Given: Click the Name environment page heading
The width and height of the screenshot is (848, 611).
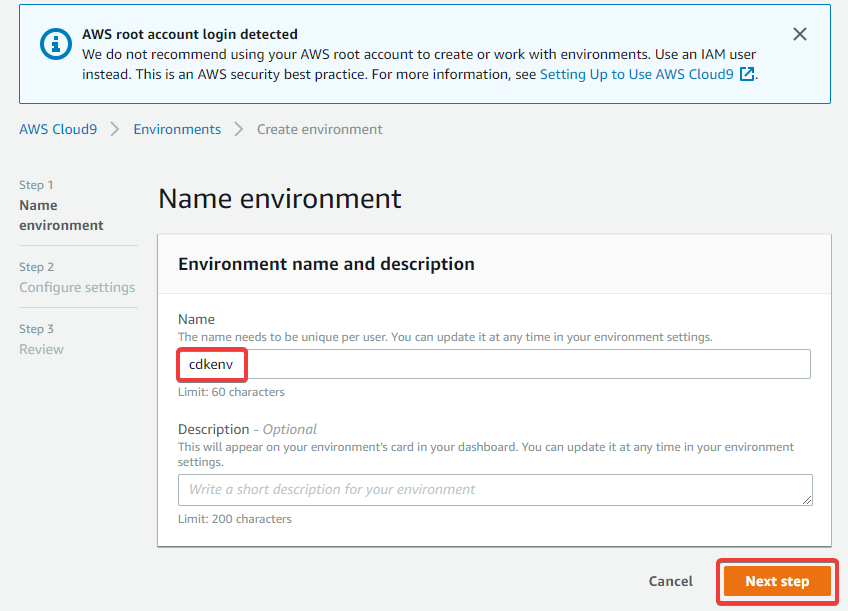Looking at the screenshot, I should click(280, 198).
